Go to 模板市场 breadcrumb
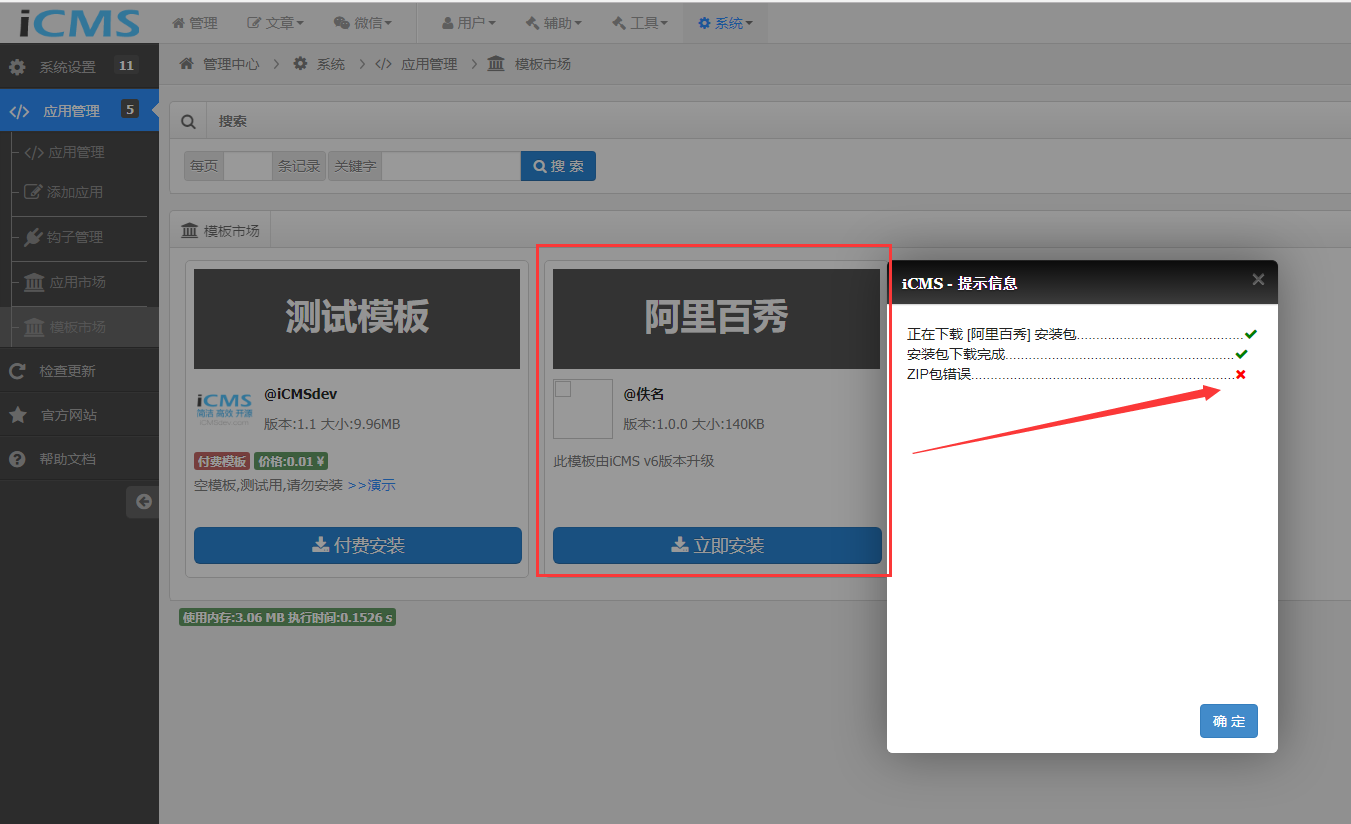 543,64
